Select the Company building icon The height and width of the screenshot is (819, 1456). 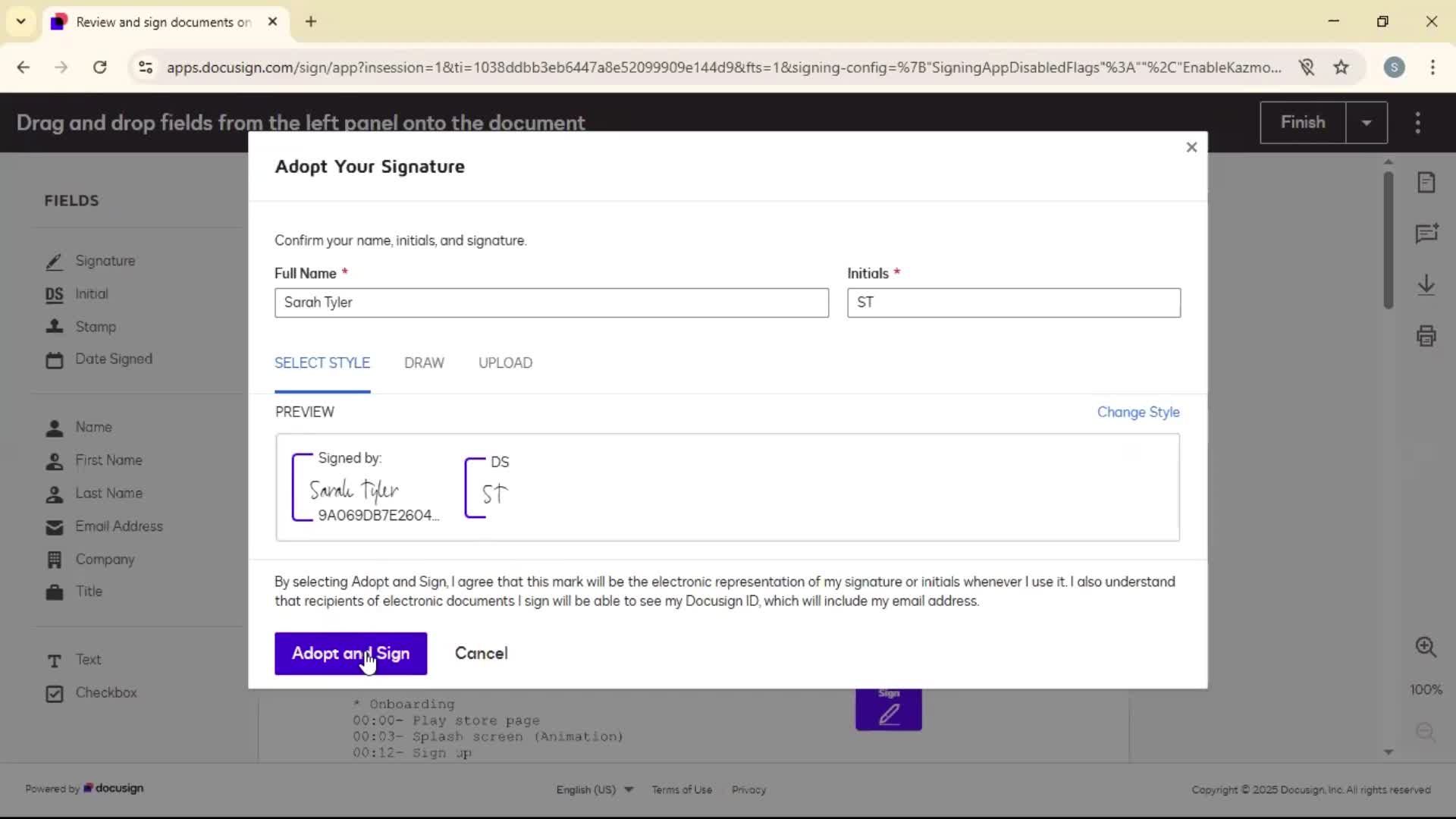54,560
